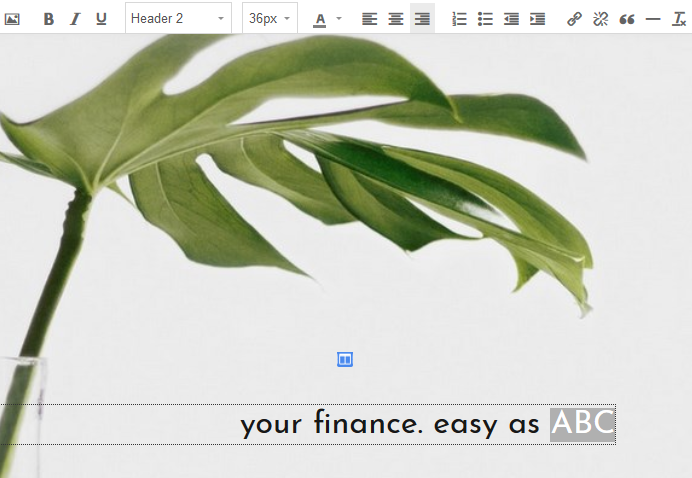Insert a numbered list
The image size is (692, 478).
coord(459,19)
